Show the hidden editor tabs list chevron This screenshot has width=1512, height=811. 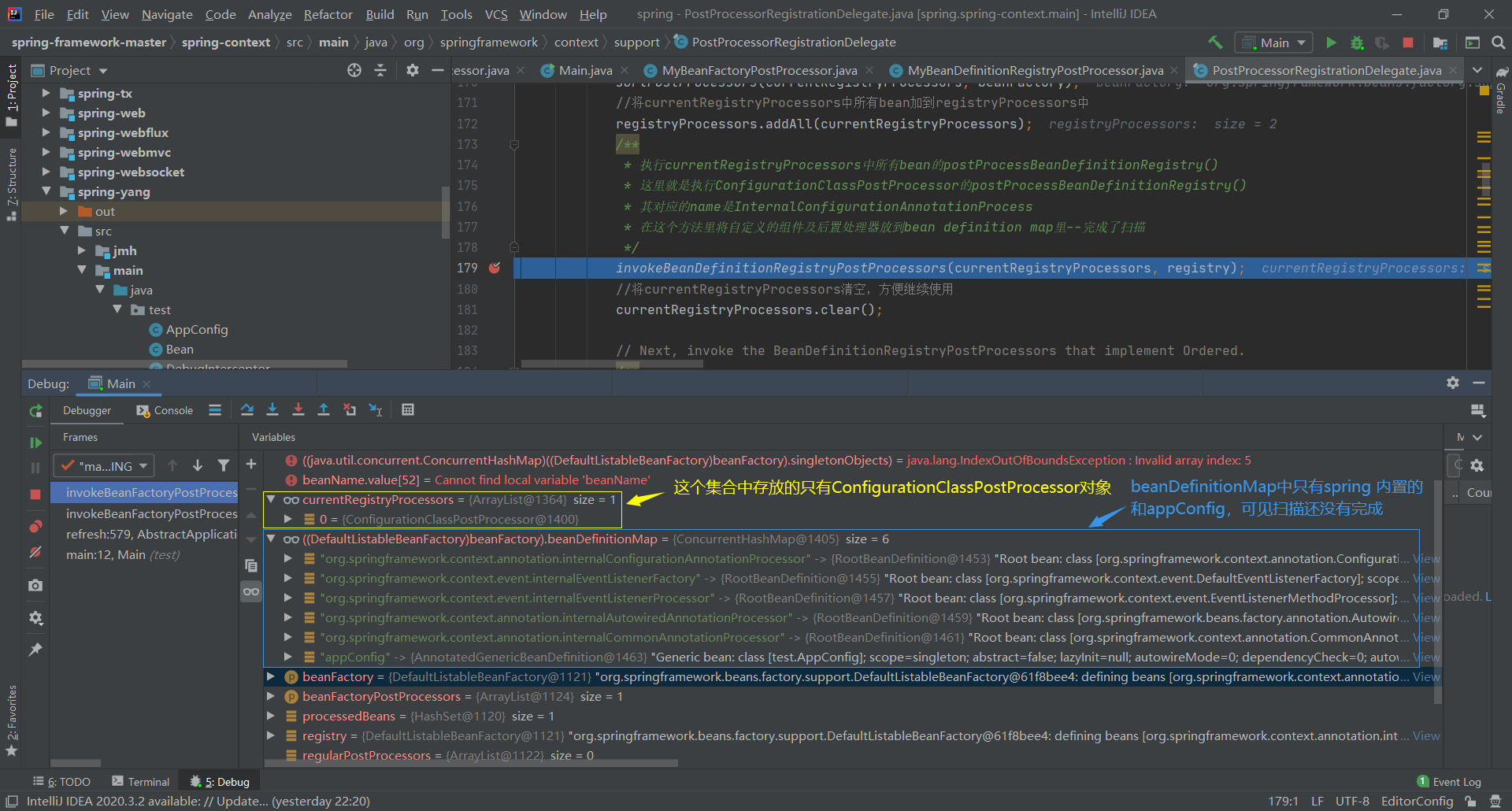point(1477,70)
